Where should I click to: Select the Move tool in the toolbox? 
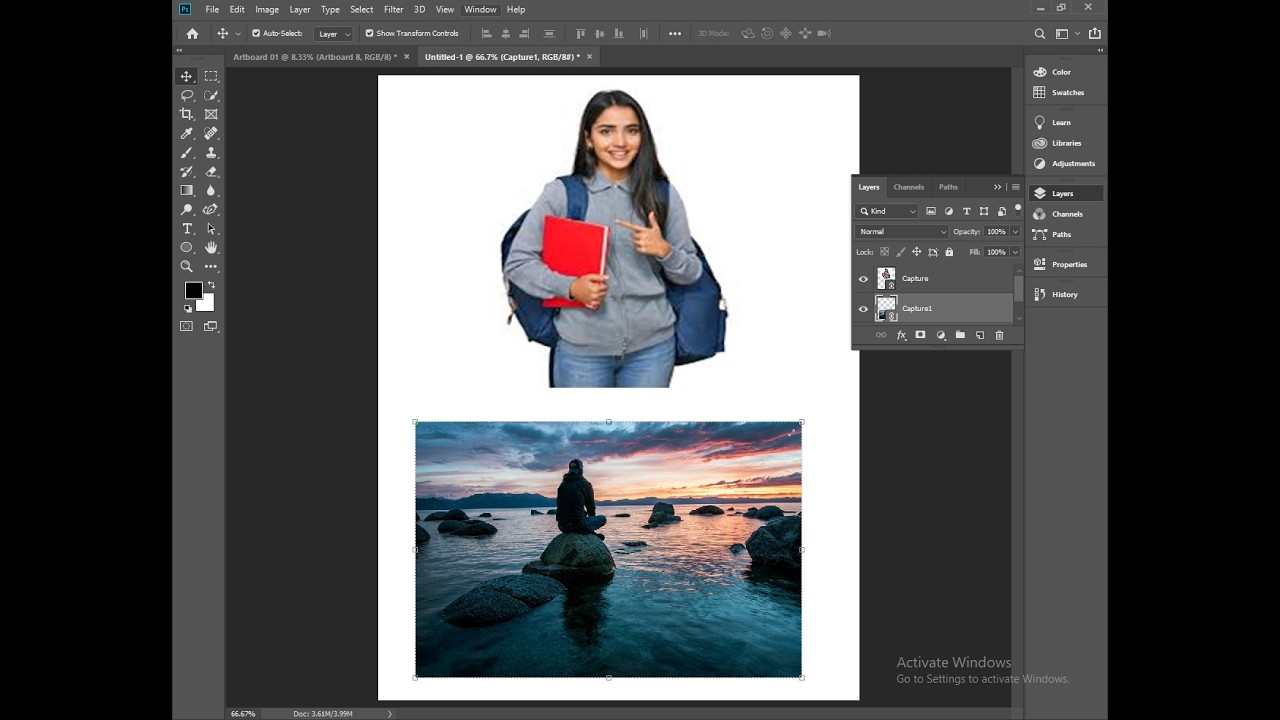[187, 76]
